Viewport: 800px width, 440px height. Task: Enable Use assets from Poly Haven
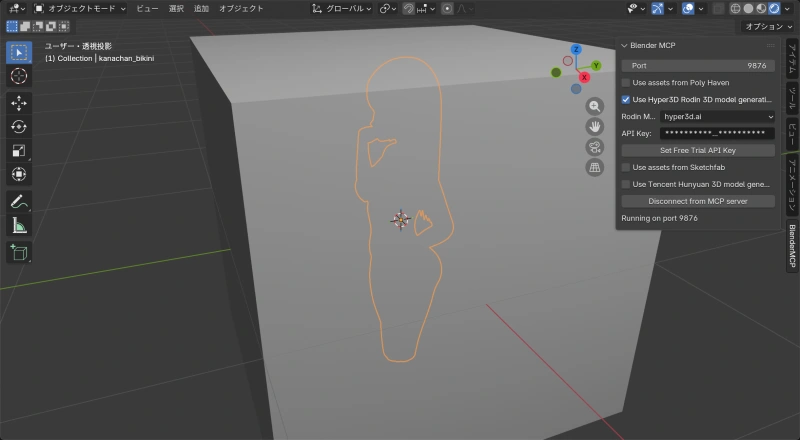pos(626,82)
